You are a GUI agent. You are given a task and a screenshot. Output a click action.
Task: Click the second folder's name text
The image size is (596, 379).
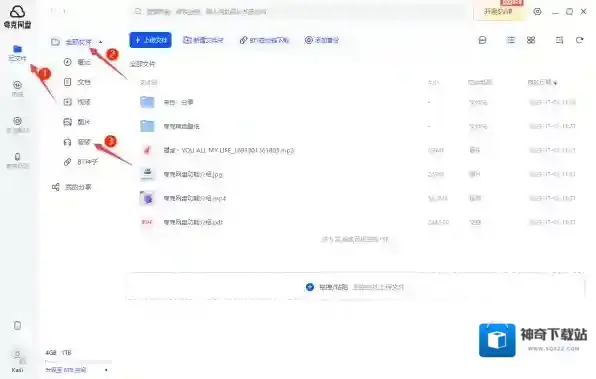pos(181,126)
